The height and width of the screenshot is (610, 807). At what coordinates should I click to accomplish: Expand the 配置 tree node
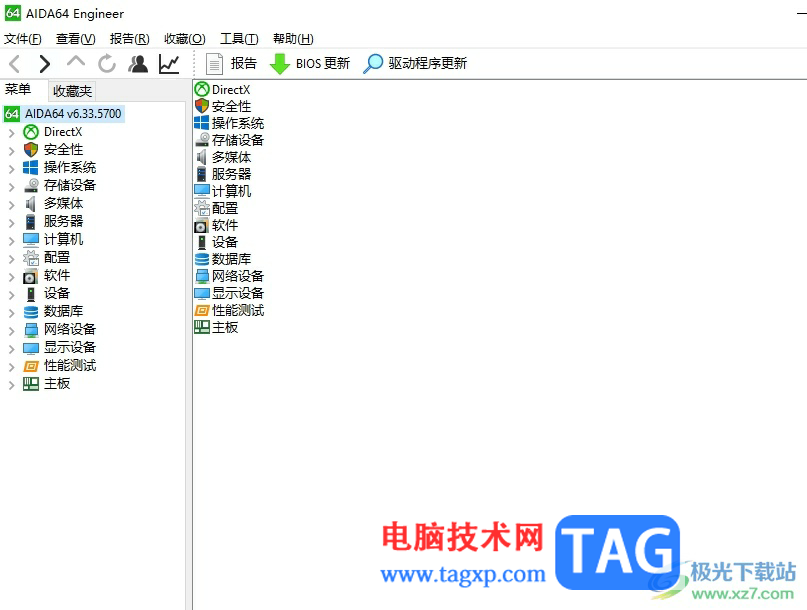click(11, 259)
